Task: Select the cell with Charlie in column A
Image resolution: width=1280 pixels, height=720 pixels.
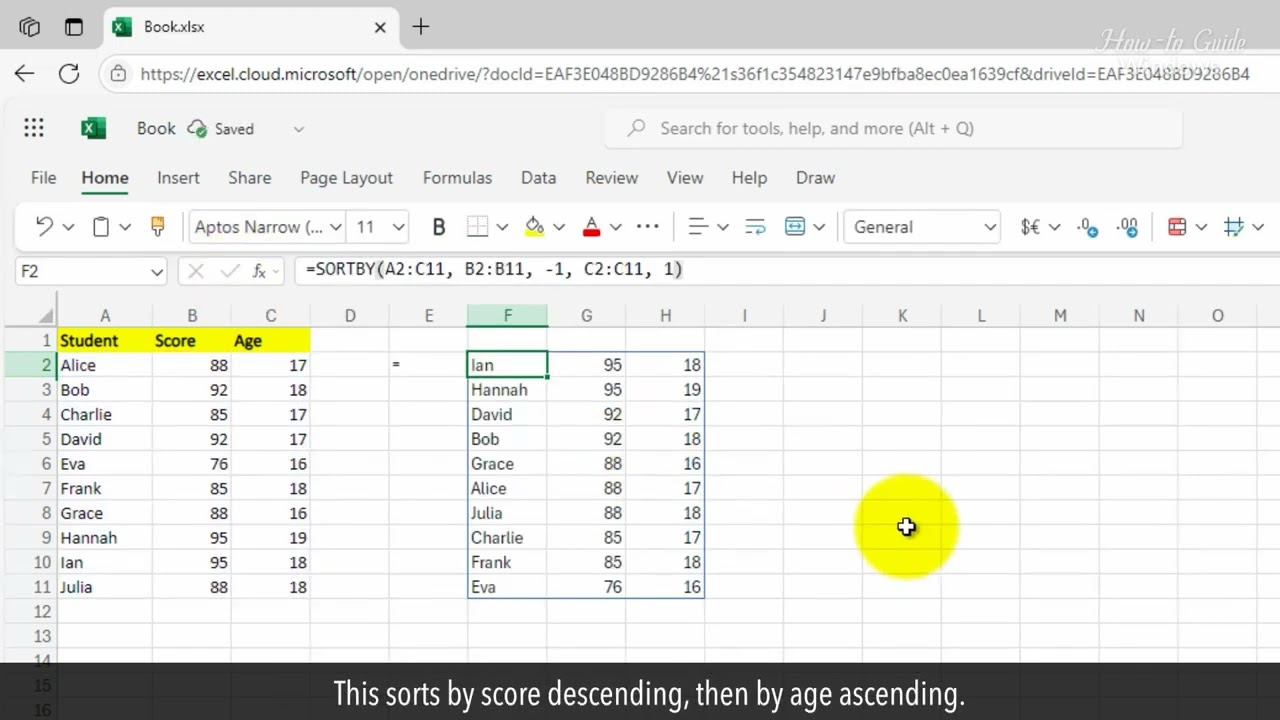Action: click(x=105, y=414)
